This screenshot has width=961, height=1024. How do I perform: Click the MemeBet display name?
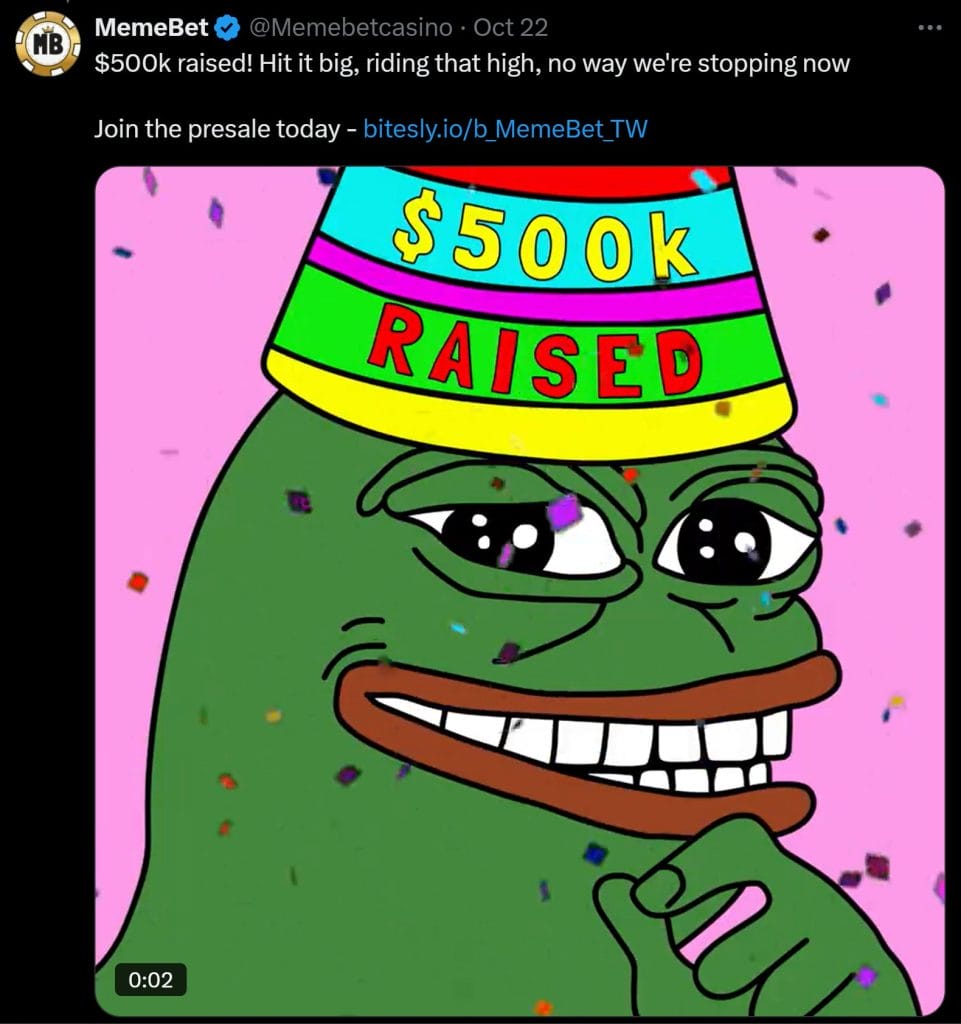coord(151,27)
